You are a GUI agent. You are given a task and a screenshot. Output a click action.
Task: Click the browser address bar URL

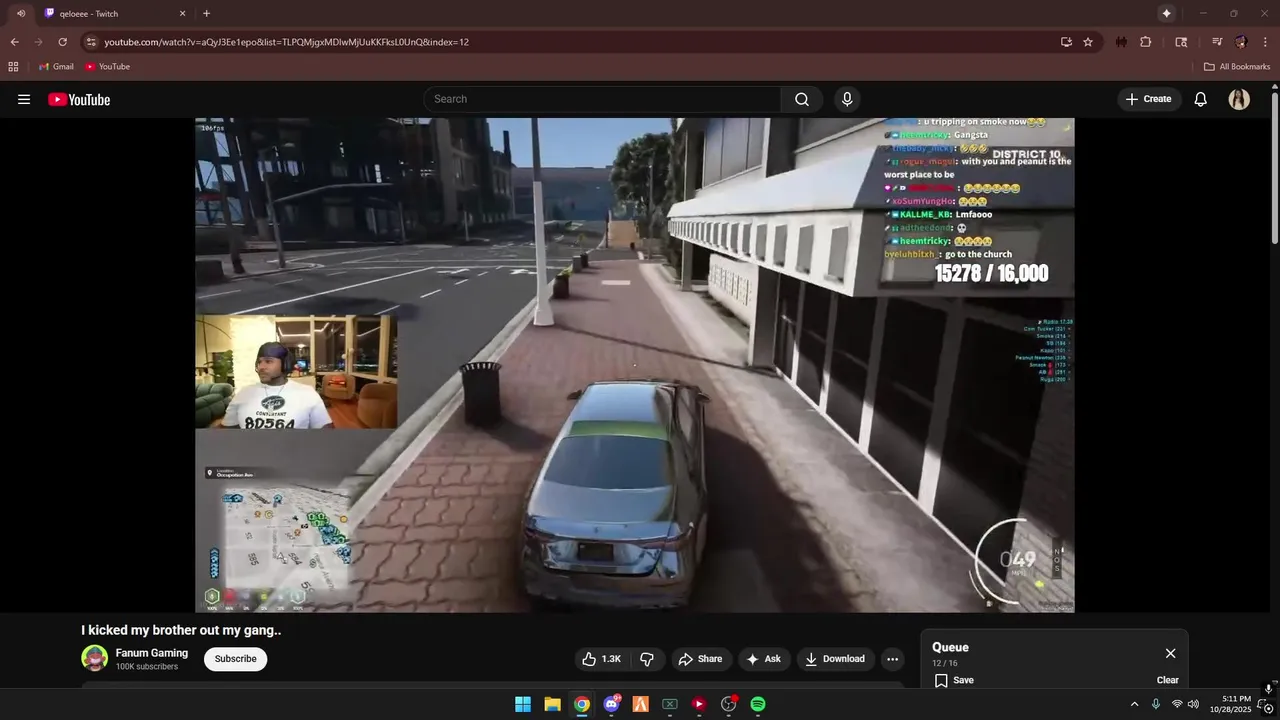point(287,42)
